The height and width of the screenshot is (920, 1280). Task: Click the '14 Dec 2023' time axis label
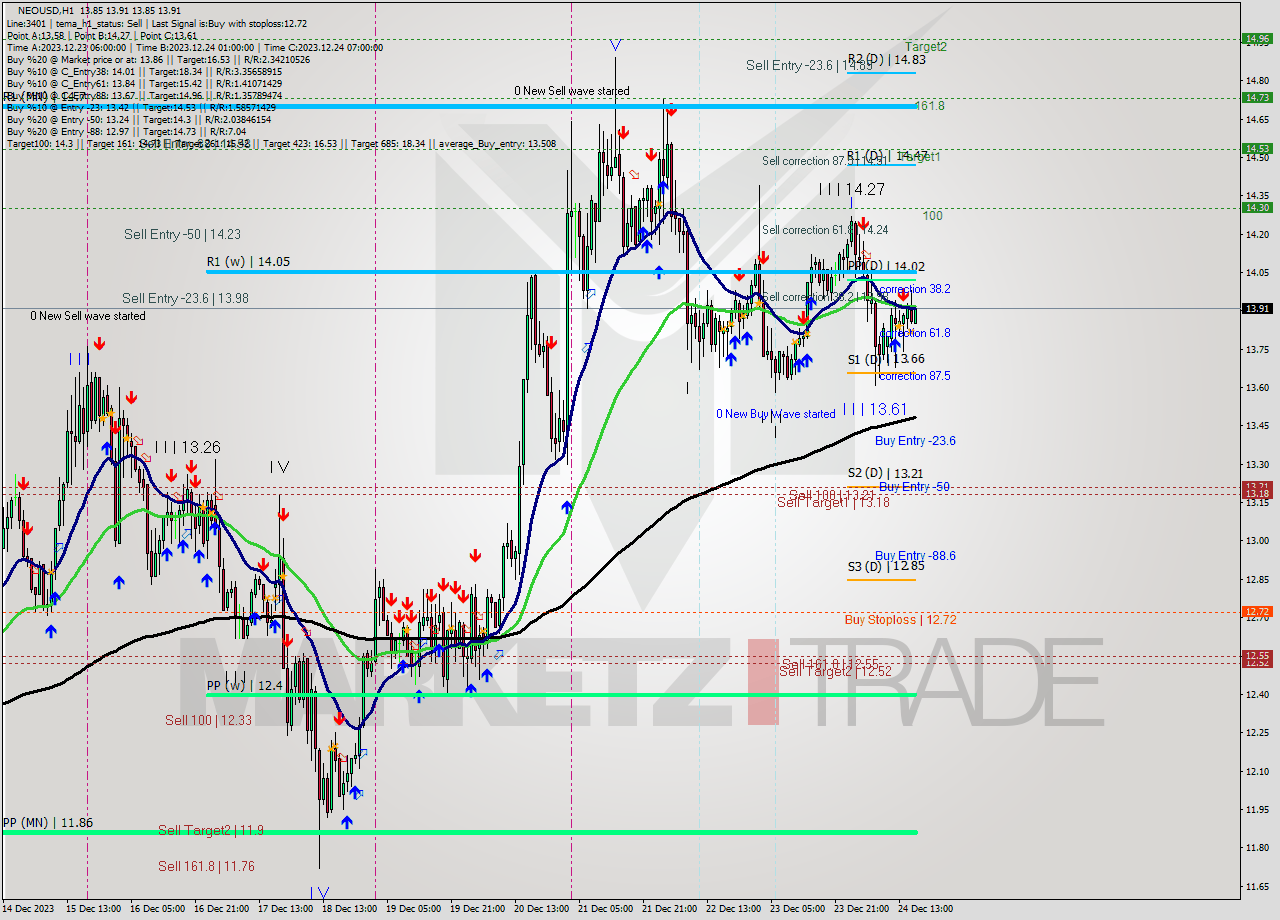click(x=30, y=909)
